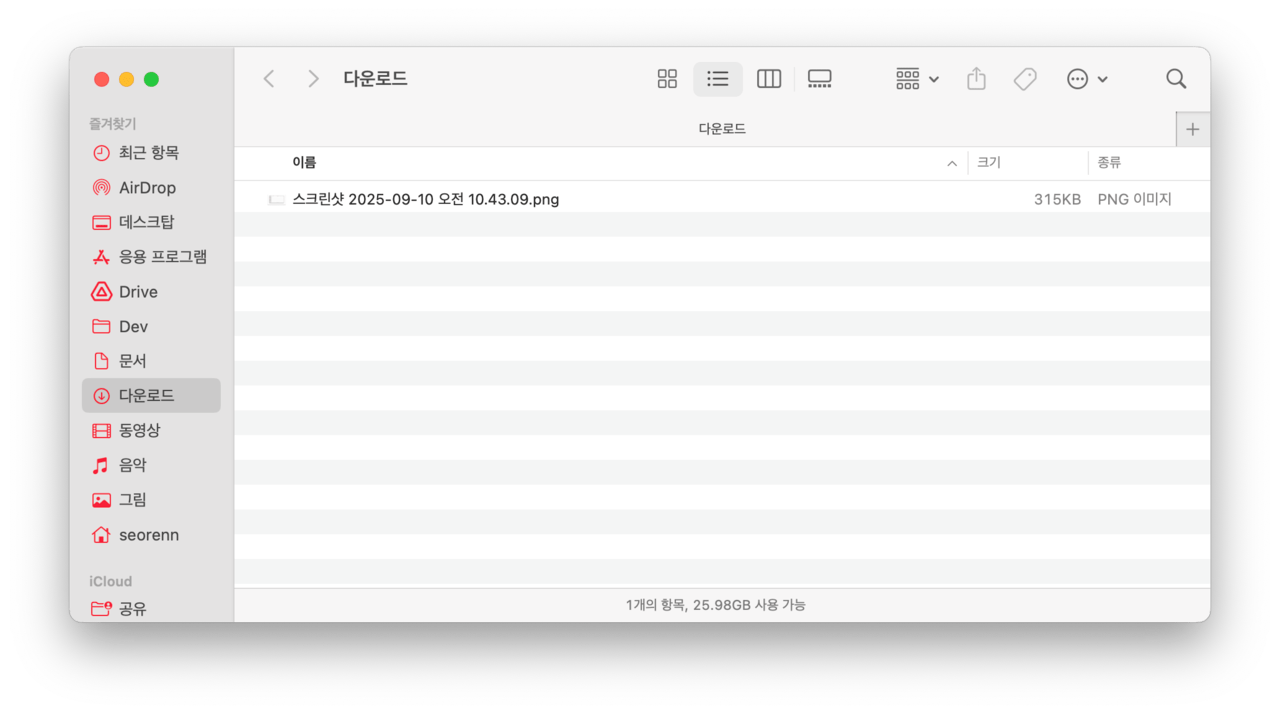The height and width of the screenshot is (714, 1280).
Task: Select the 스크린샷 2025-09-10 PNG file
Action: 425,199
